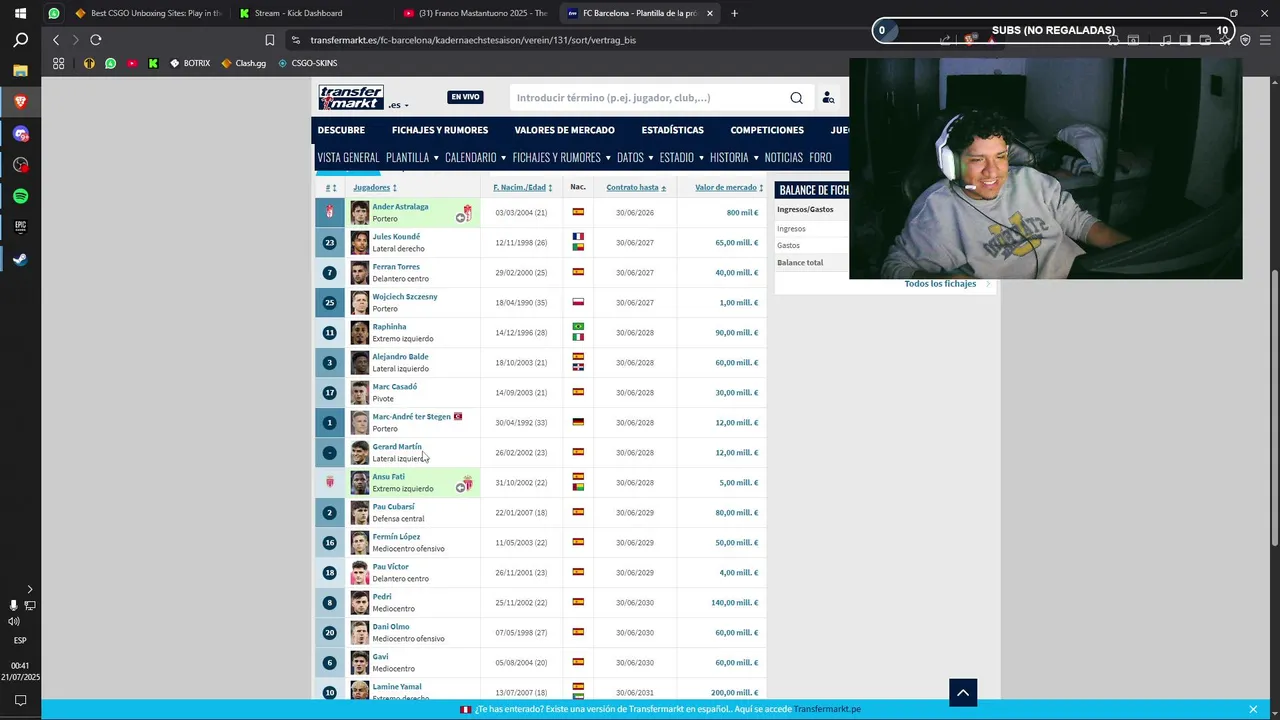Open the YouTube bookmark icon
The height and width of the screenshot is (720, 1280).
pos(132,63)
